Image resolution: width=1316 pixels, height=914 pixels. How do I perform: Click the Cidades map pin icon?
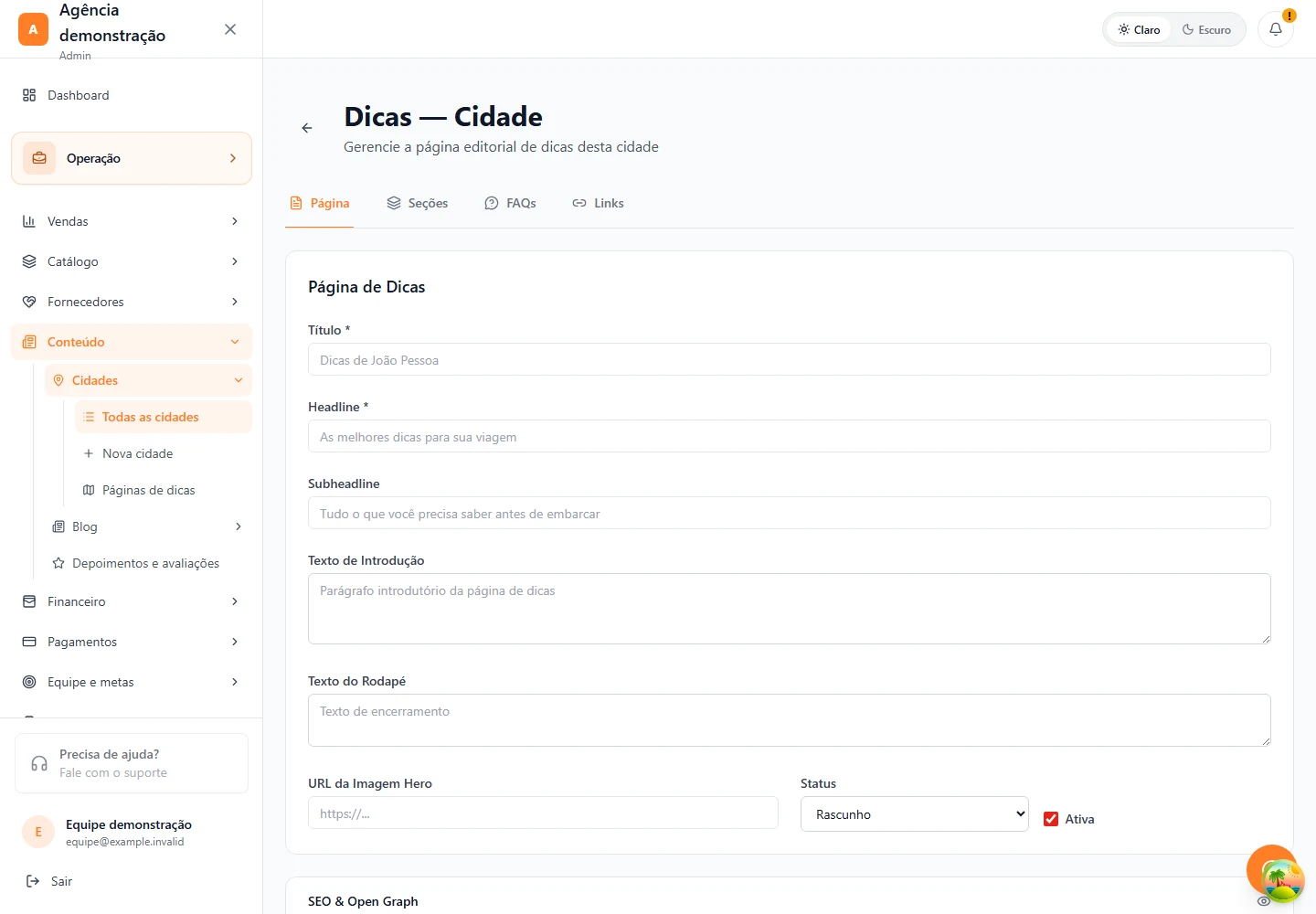click(x=58, y=380)
